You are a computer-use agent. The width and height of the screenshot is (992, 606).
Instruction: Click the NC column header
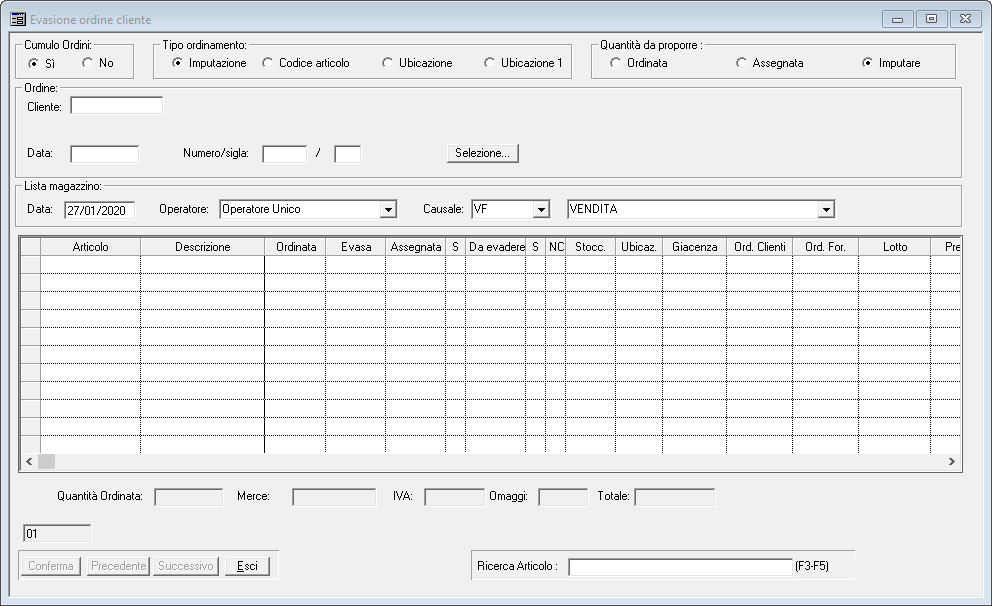pyautogui.click(x=555, y=247)
